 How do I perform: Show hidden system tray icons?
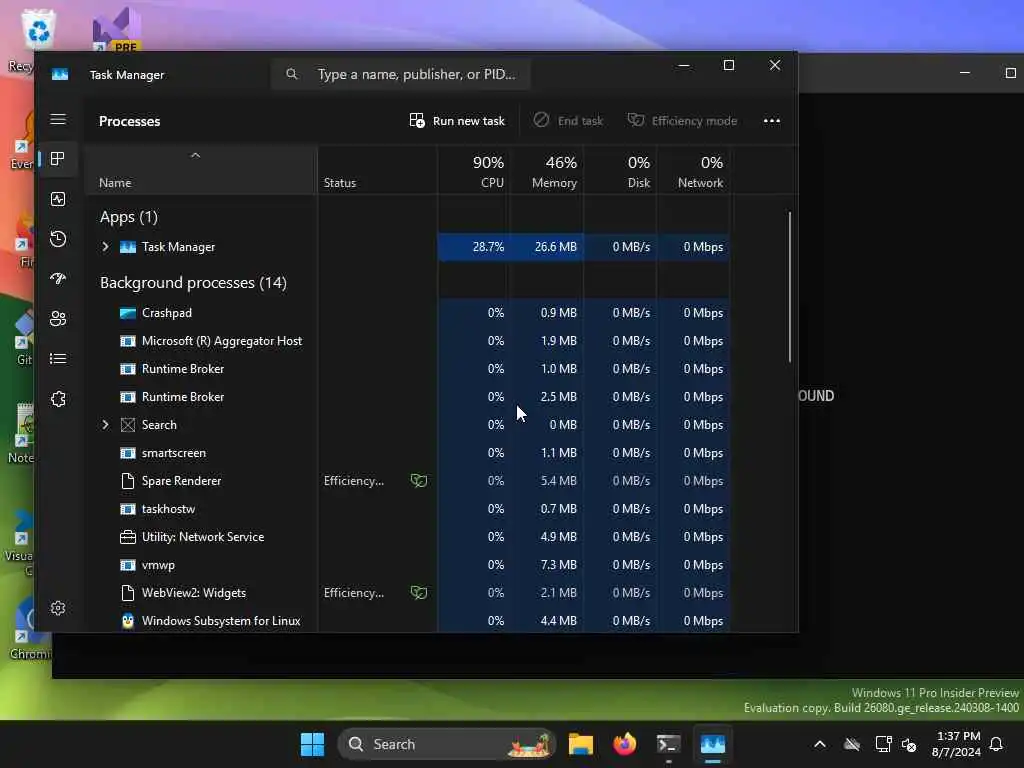click(x=820, y=744)
